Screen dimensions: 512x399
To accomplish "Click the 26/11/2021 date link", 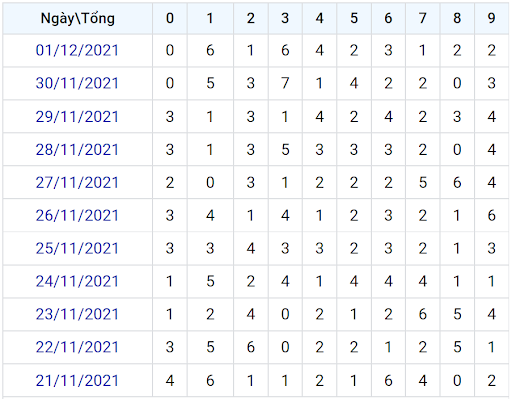I will [77, 216].
